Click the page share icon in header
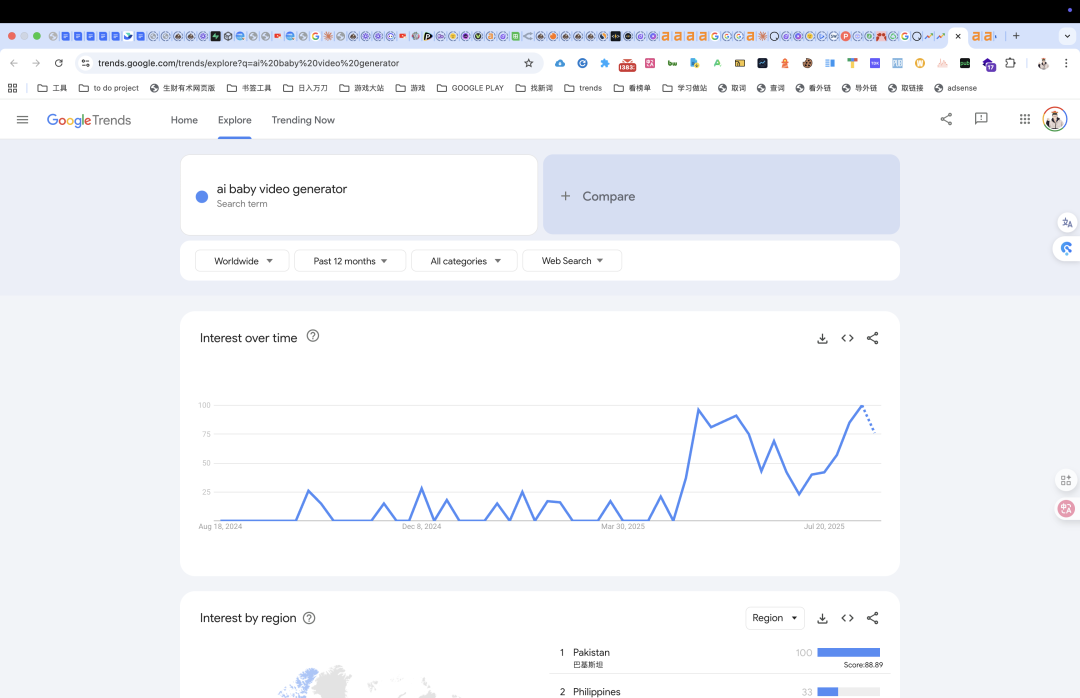The width and height of the screenshot is (1080, 698). (x=946, y=119)
